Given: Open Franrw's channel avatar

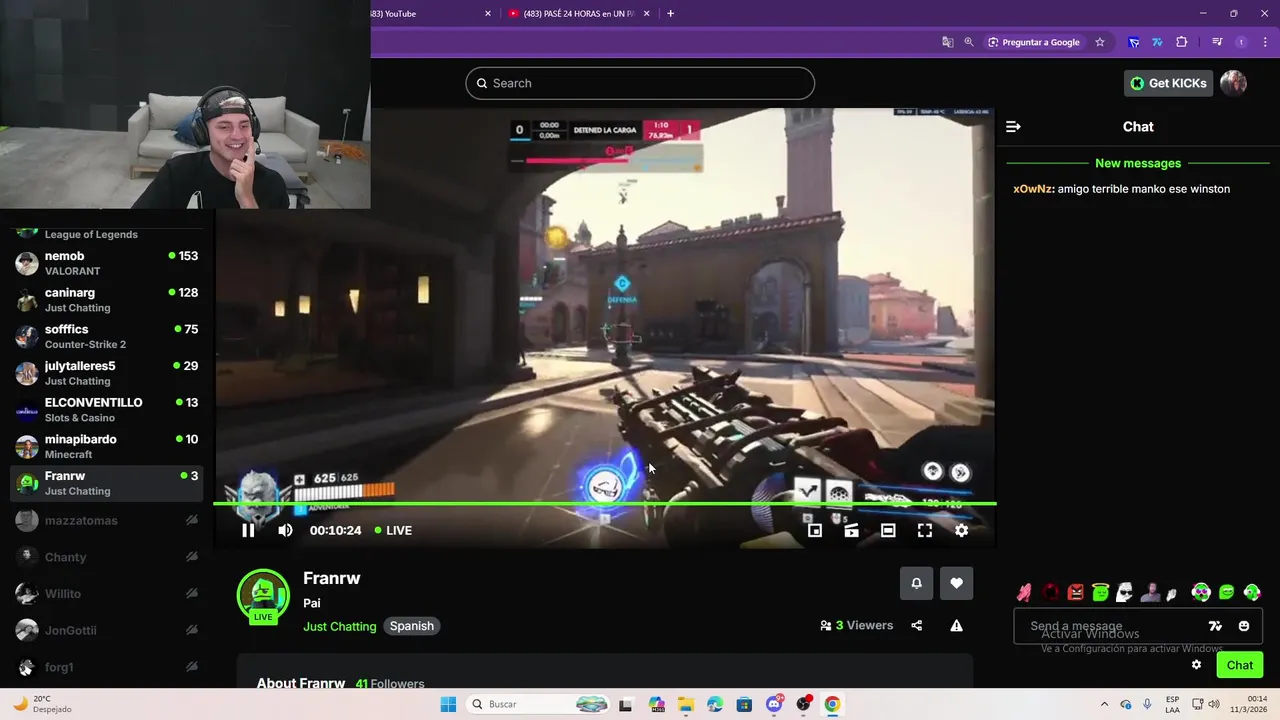Looking at the screenshot, I should [x=263, y=595].
